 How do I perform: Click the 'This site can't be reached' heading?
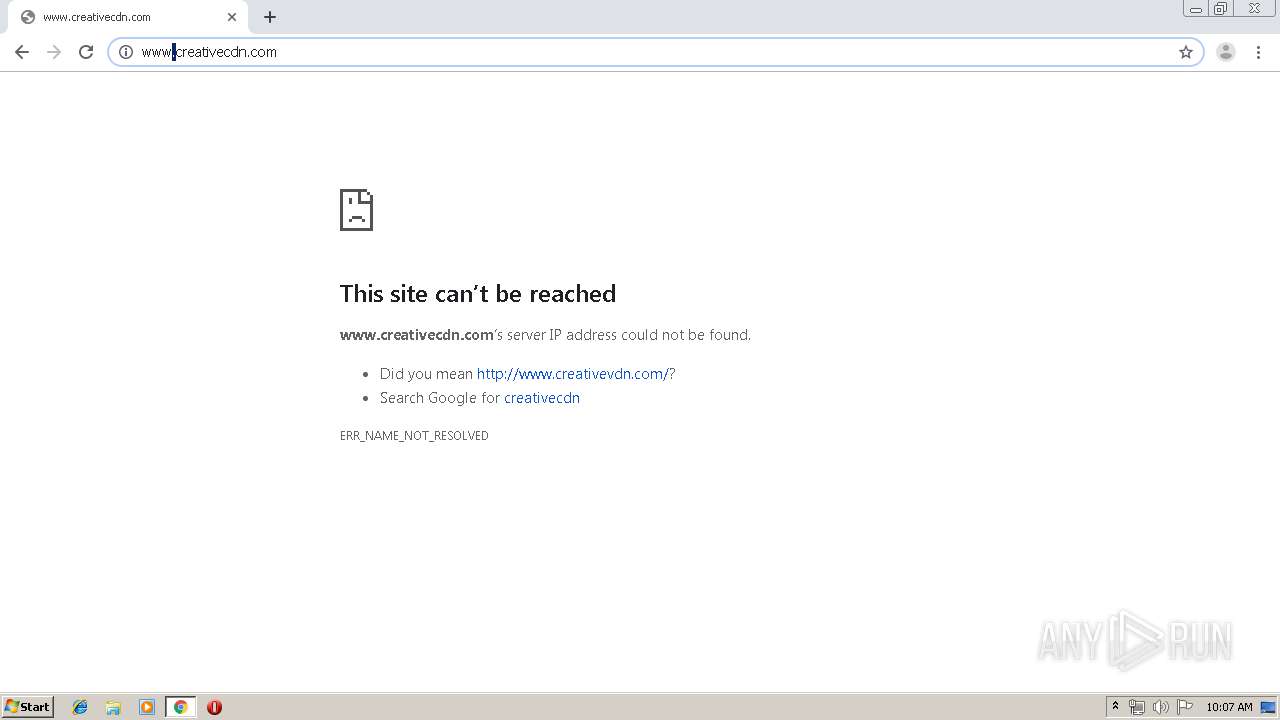[478, 293]
